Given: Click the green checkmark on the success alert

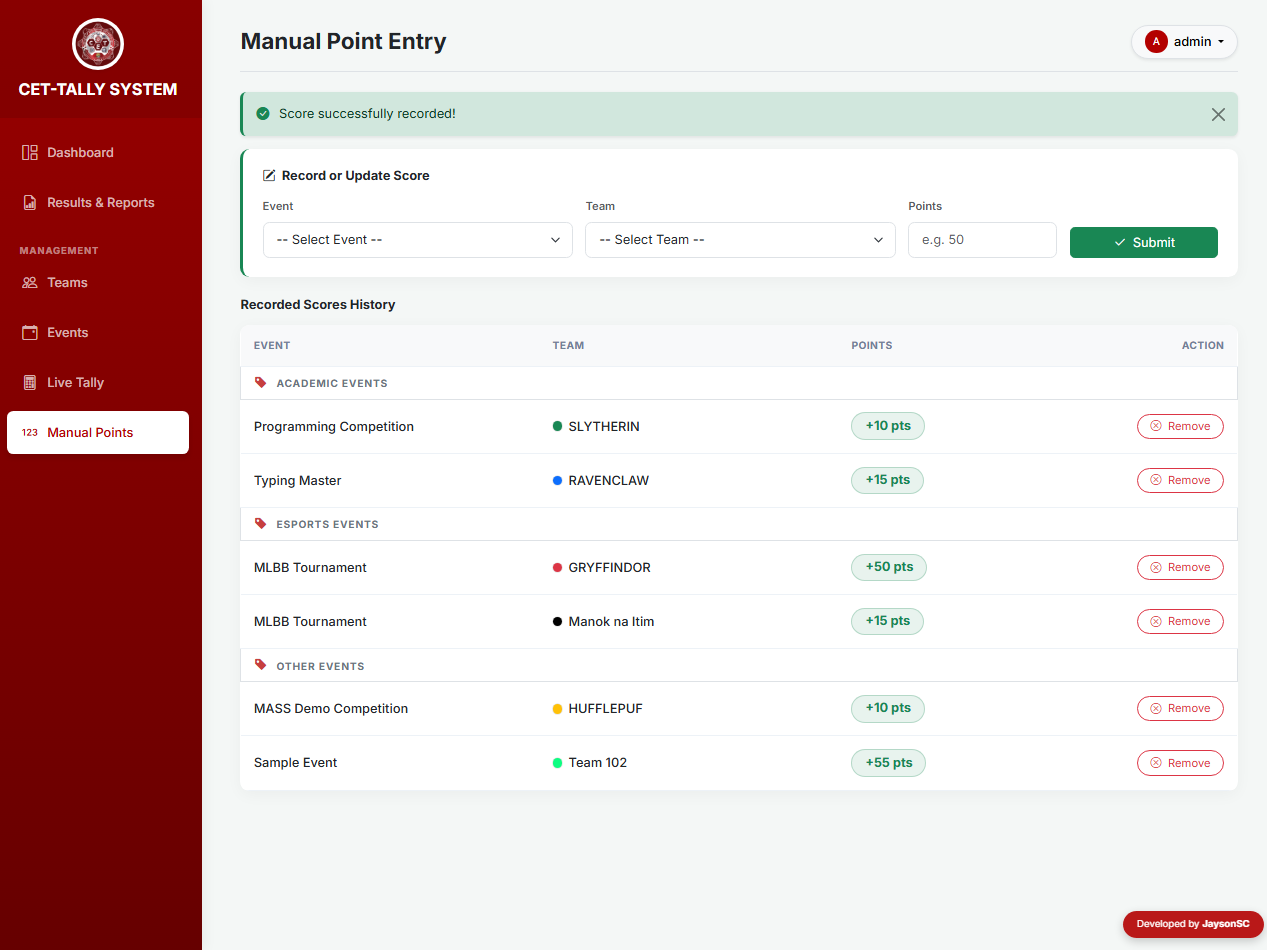Looking at the screenshot, I should [262, 113].
